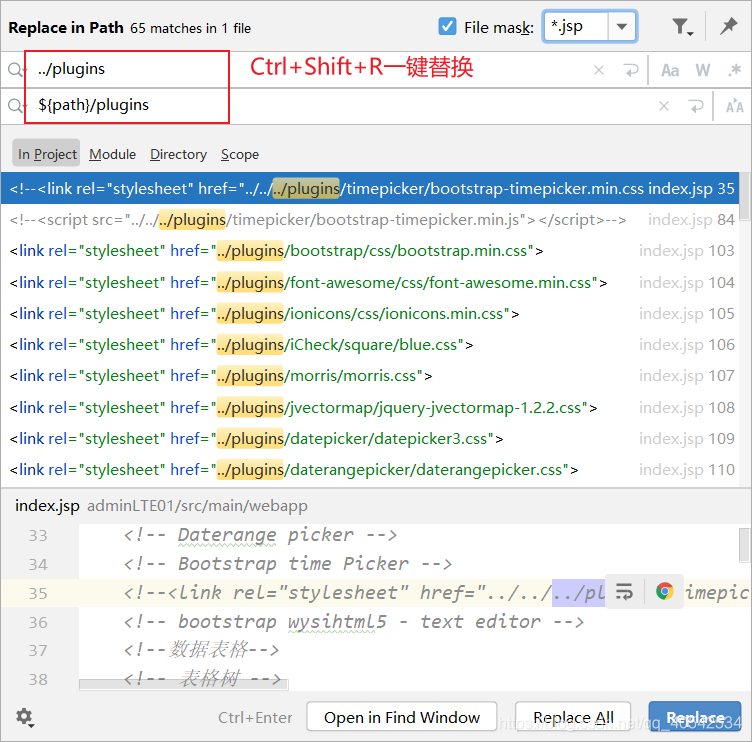Image resolution: width=752 pixels, height=742 pixels.
Task: Click new line icon in search field
Action: click(631, 71)
